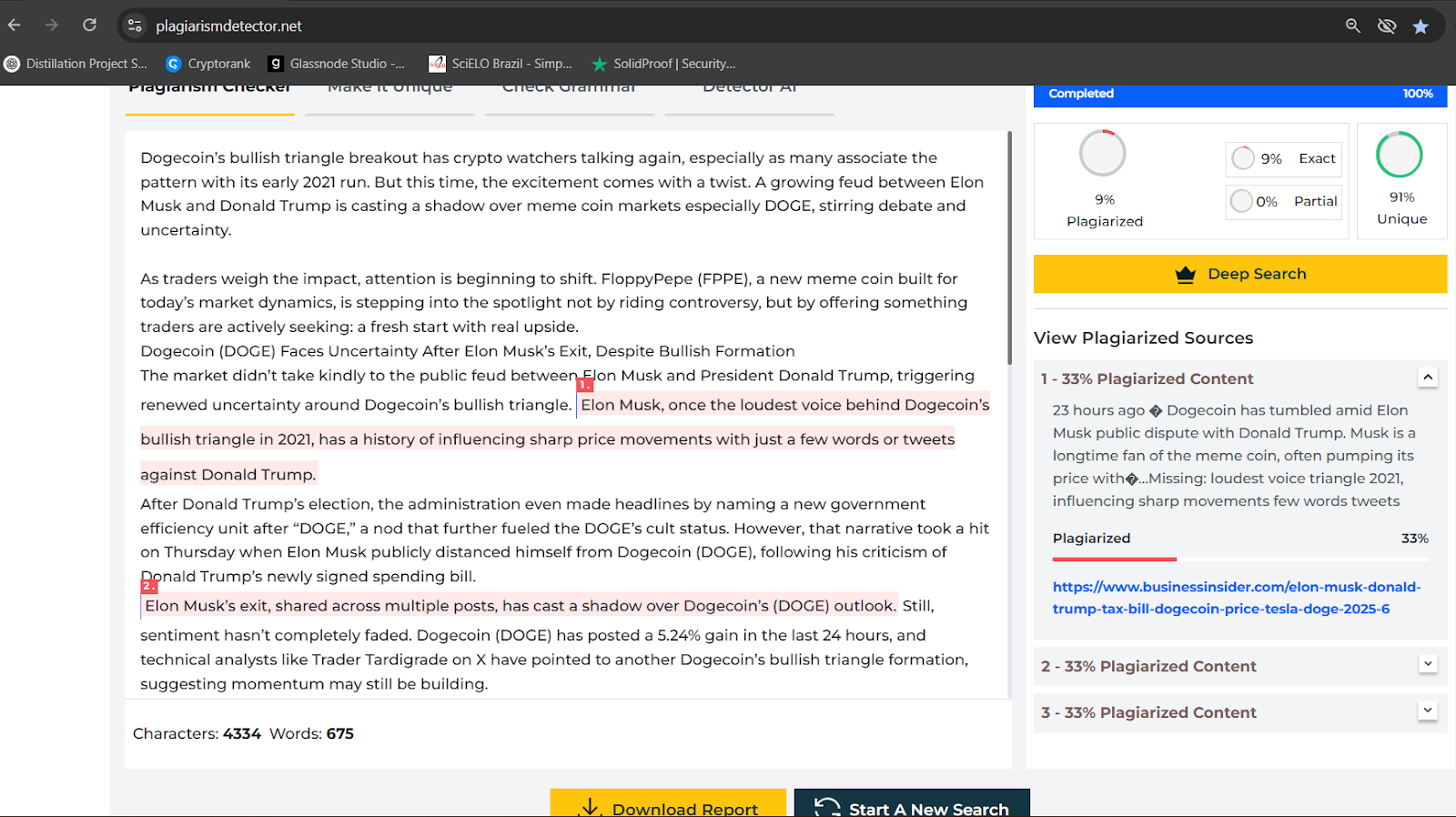Open SciELO Brazil bookmark

(500, 64)
